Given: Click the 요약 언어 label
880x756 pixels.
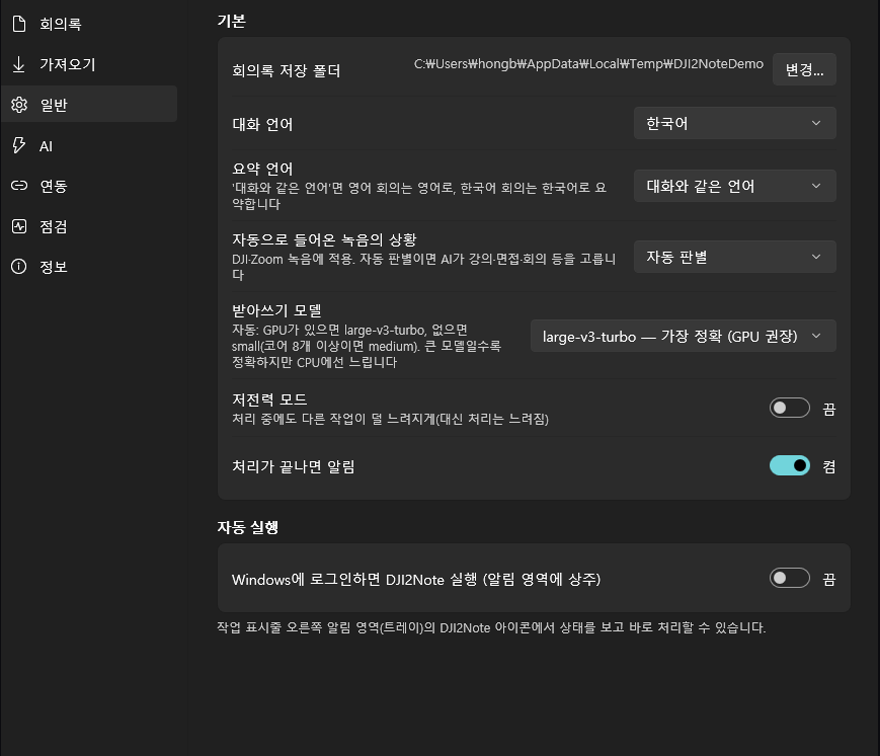Looking at the screenshot, I should (x=262, y=168).
